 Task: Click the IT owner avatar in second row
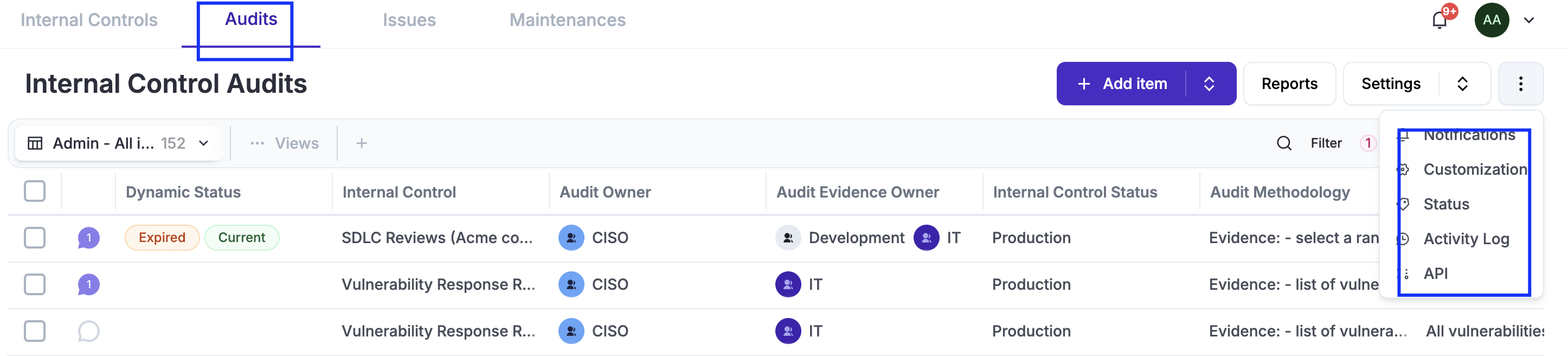(x=788, y=285)
